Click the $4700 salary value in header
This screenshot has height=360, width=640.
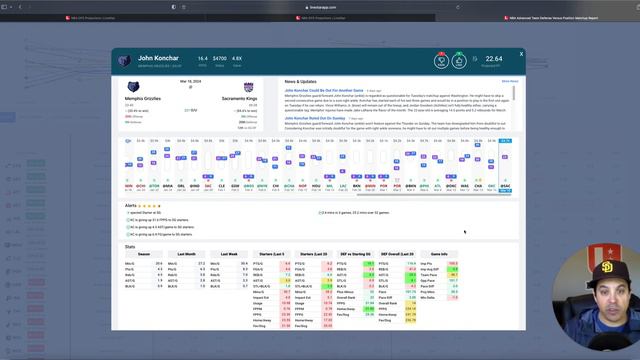(220, 58)
